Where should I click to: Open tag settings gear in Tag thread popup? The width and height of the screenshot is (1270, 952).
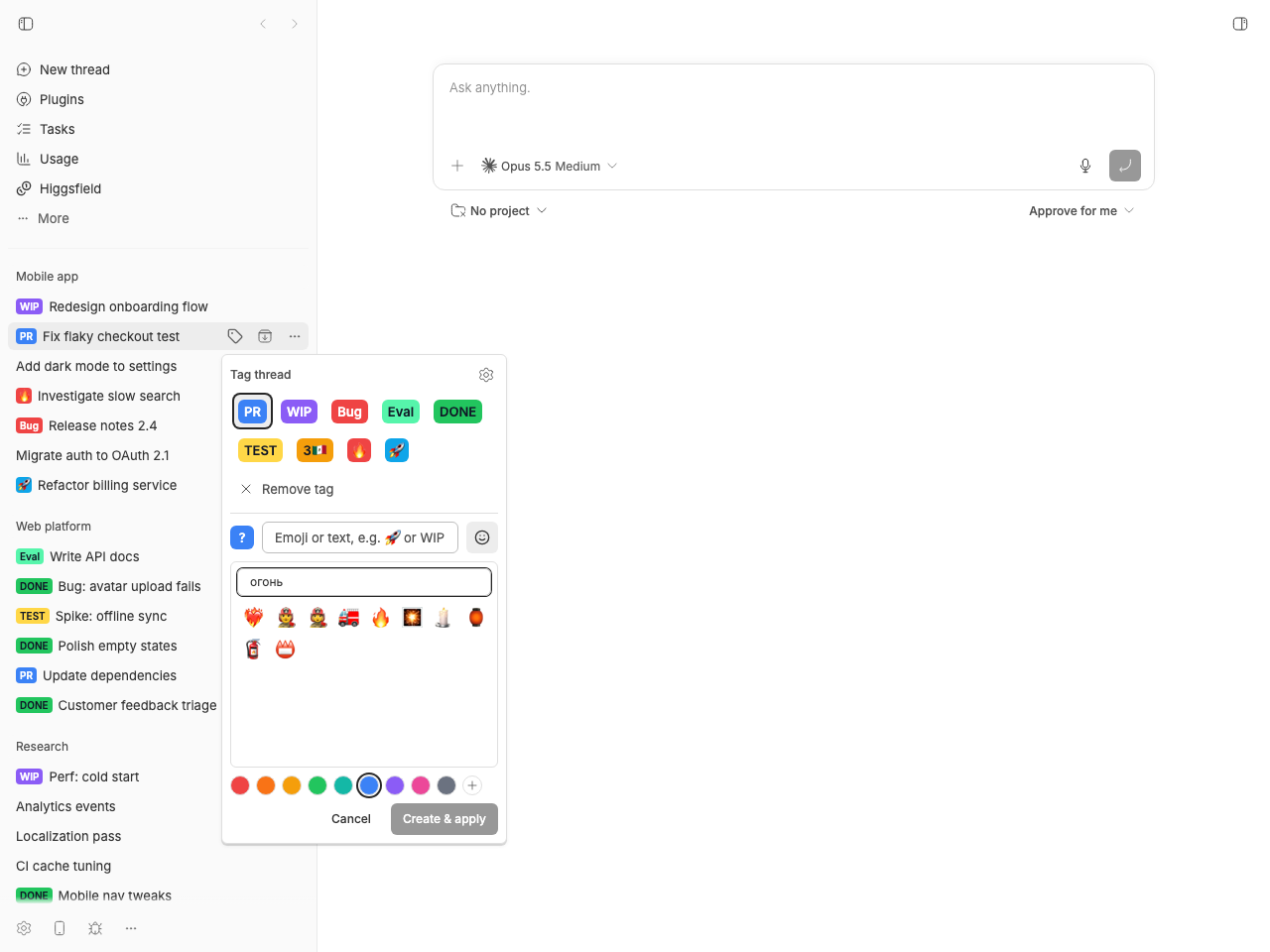(x=486, y=375)
